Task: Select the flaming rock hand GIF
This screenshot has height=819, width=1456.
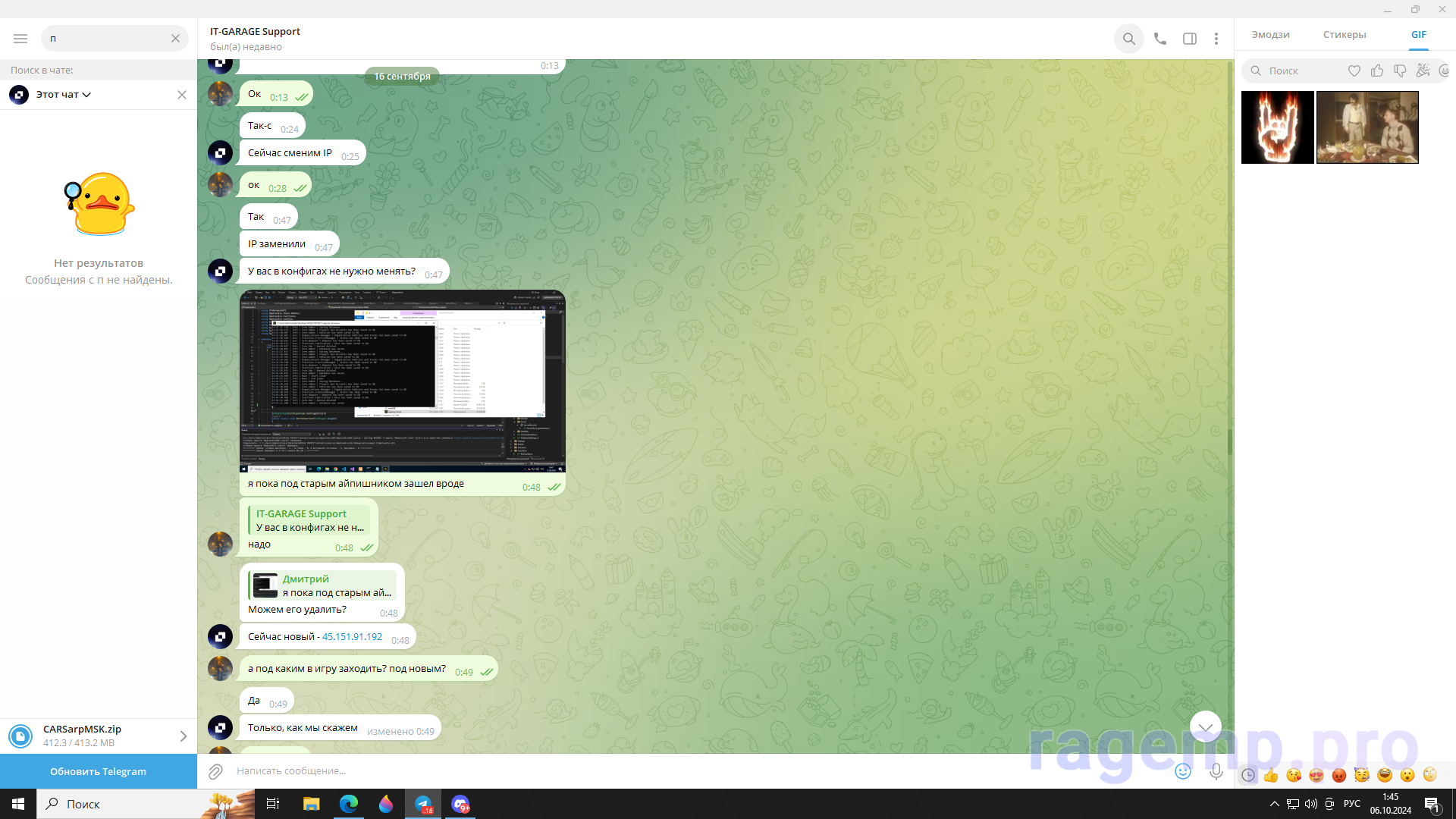Action: coord(1277,127)
